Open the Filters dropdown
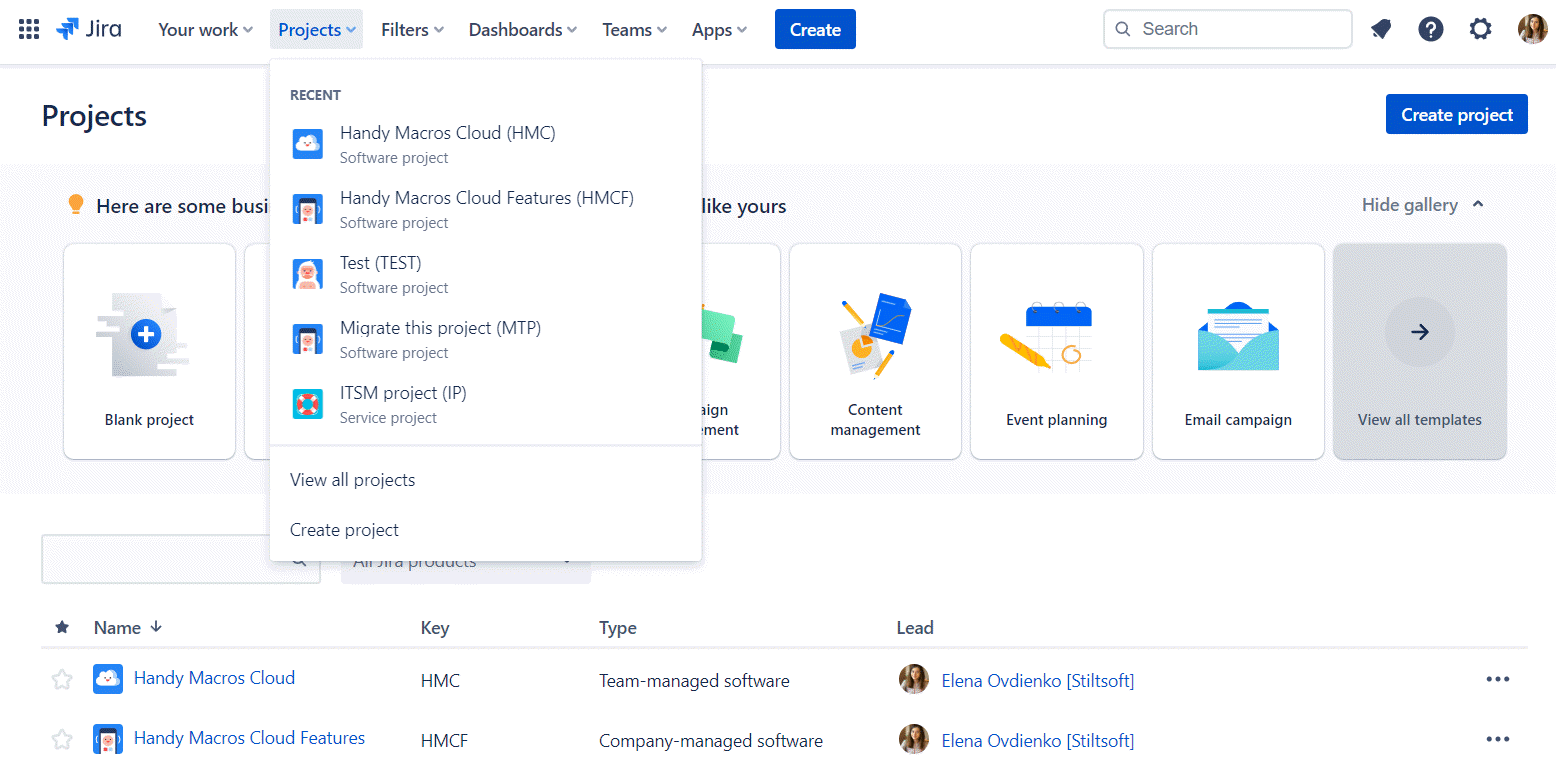1556x770 pixels. click(x=412, y=29)
